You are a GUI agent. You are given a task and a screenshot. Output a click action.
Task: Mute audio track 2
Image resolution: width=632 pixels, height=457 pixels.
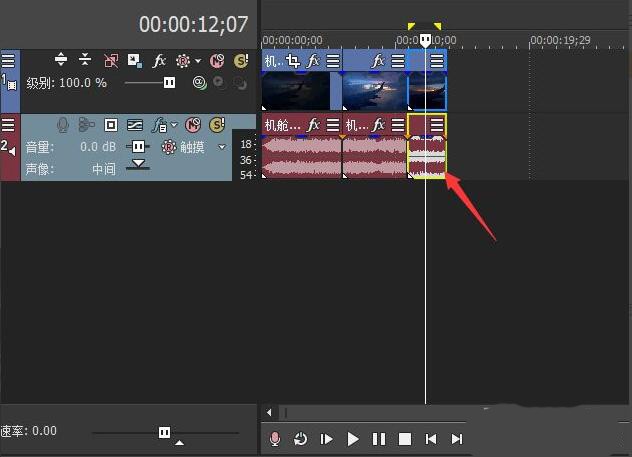point(193,125)
